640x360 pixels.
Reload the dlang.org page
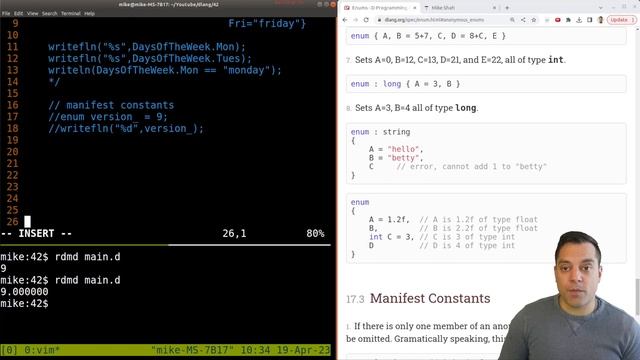coord(366,20)
